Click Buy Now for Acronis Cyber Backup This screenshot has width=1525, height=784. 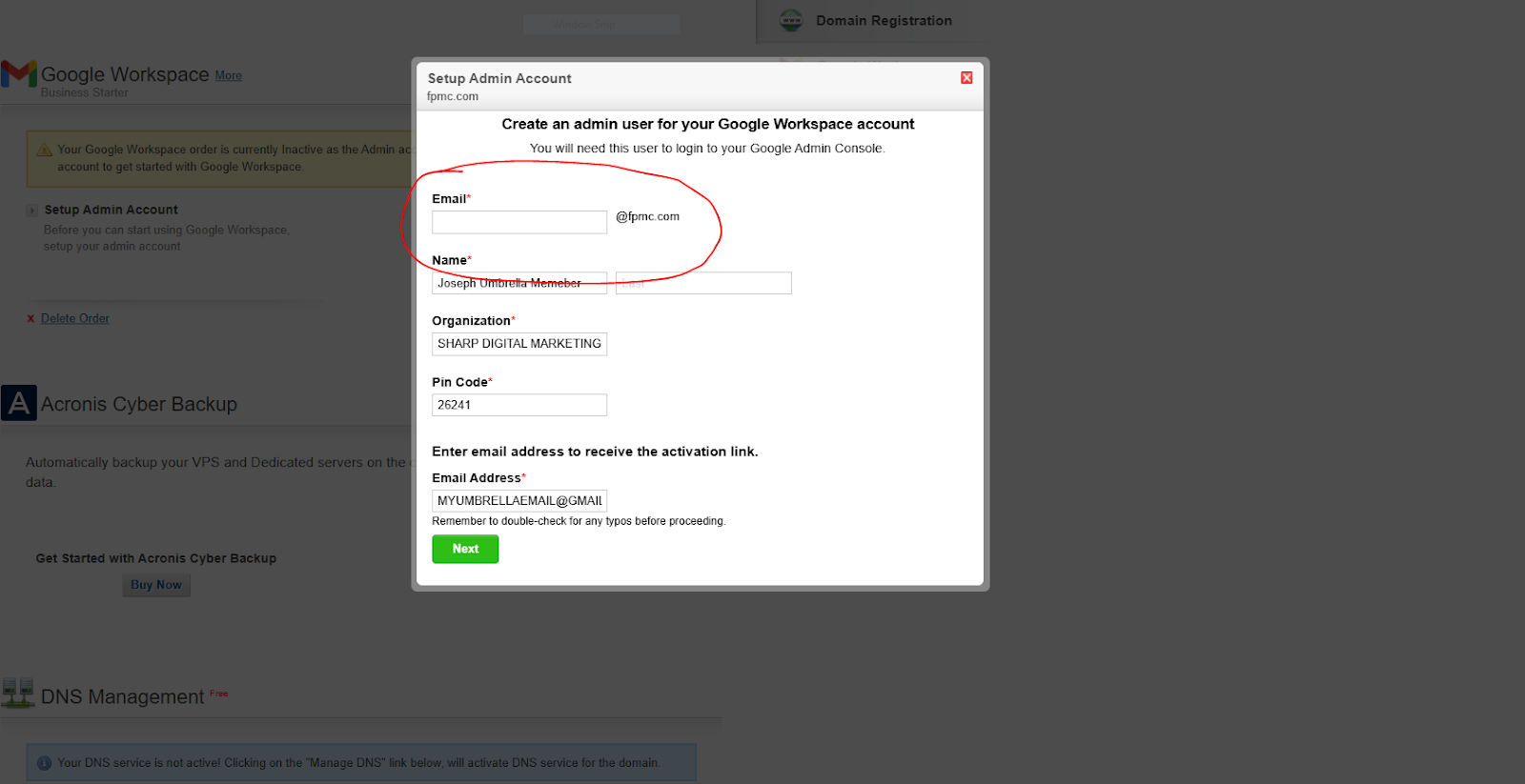click(156, 585)
